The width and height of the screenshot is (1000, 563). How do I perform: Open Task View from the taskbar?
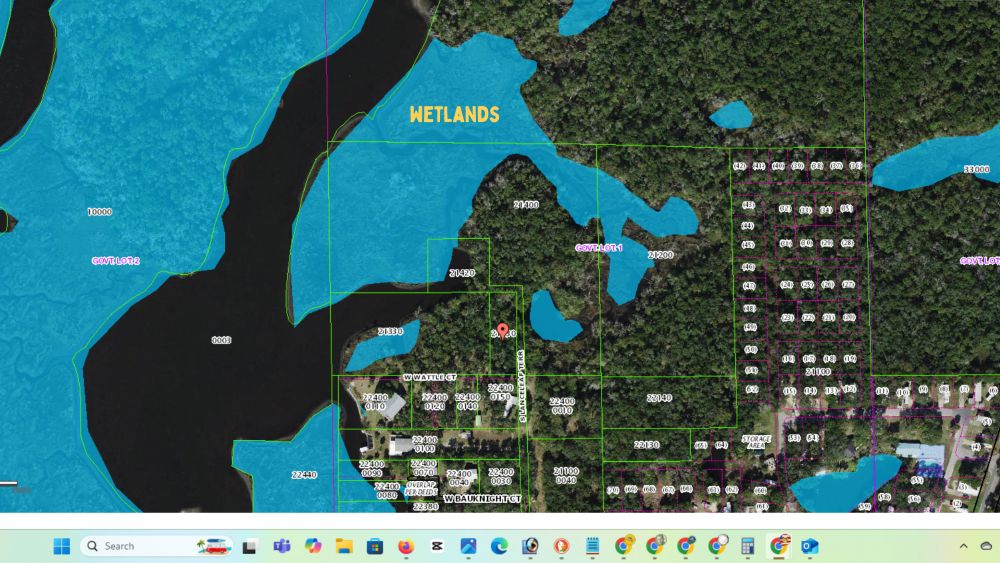250,546
